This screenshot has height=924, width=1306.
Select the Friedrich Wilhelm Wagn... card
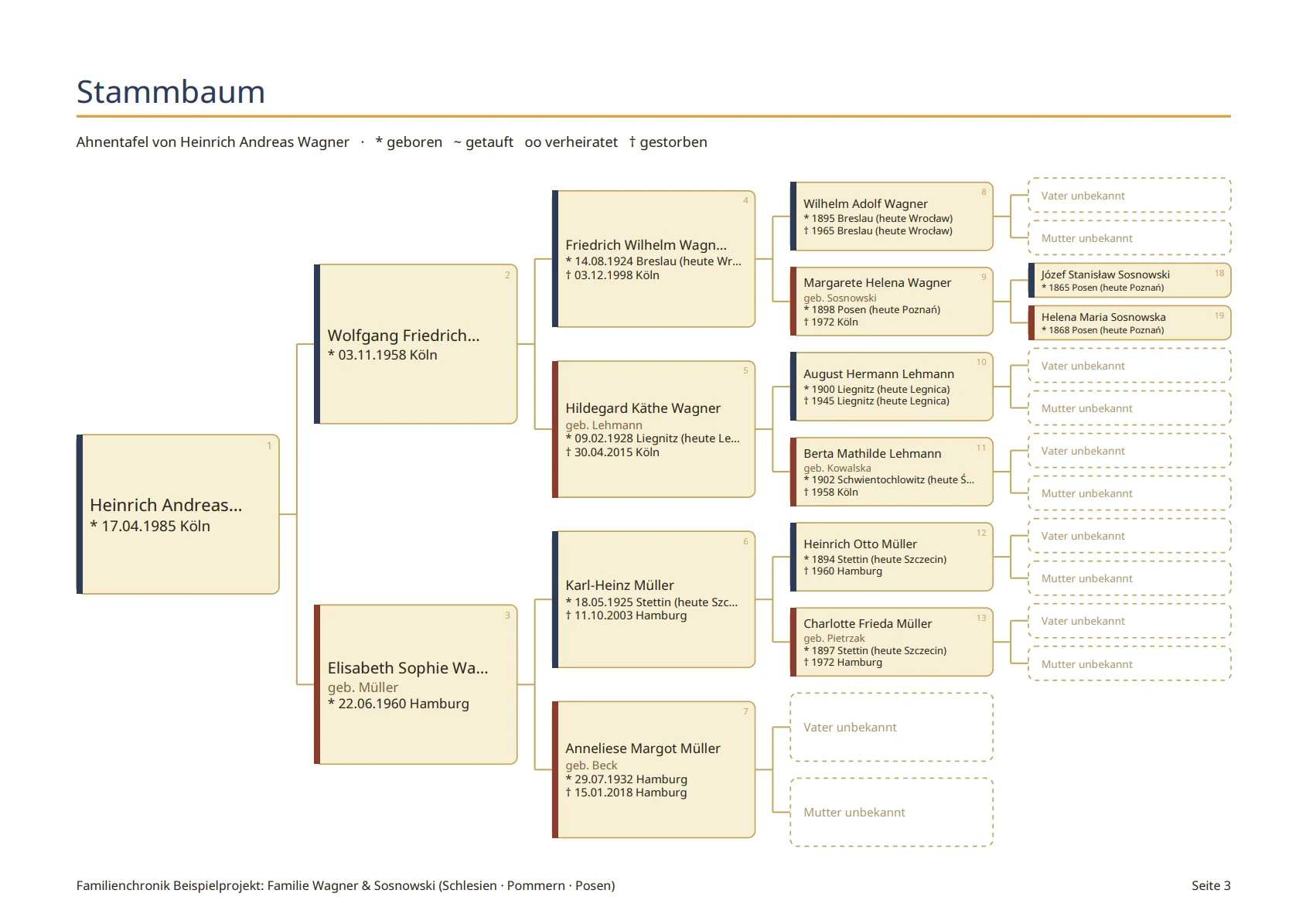653,259
